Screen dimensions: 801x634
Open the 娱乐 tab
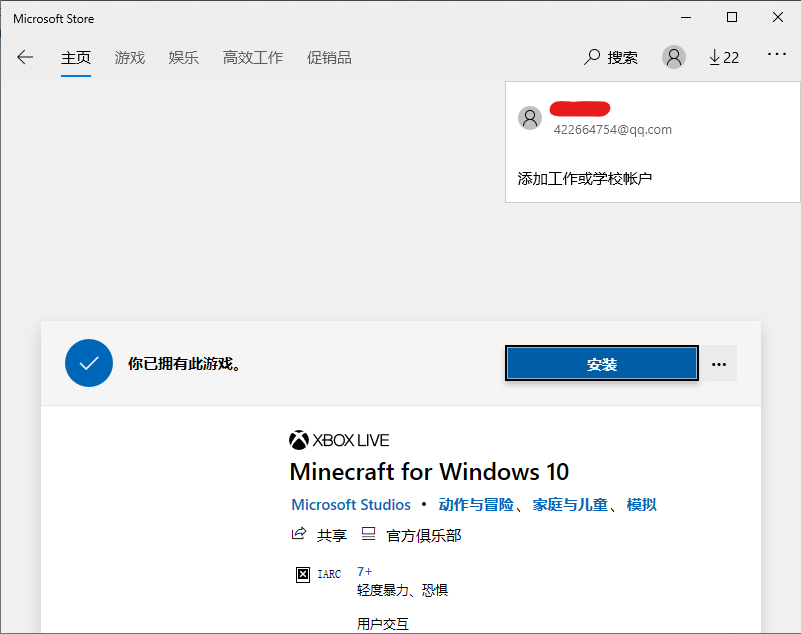(183, 58)
